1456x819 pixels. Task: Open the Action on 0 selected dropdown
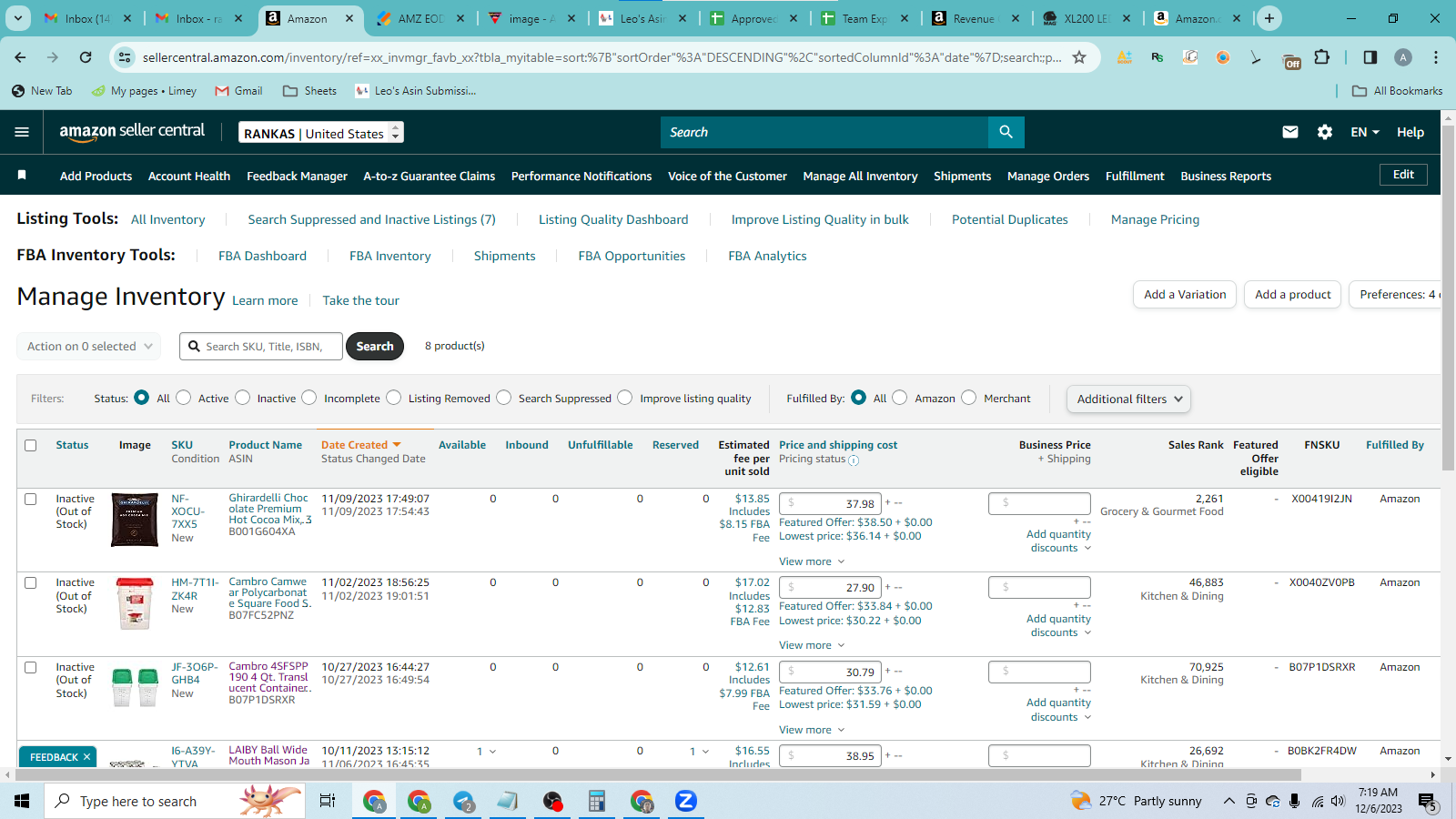coord(89,347)
